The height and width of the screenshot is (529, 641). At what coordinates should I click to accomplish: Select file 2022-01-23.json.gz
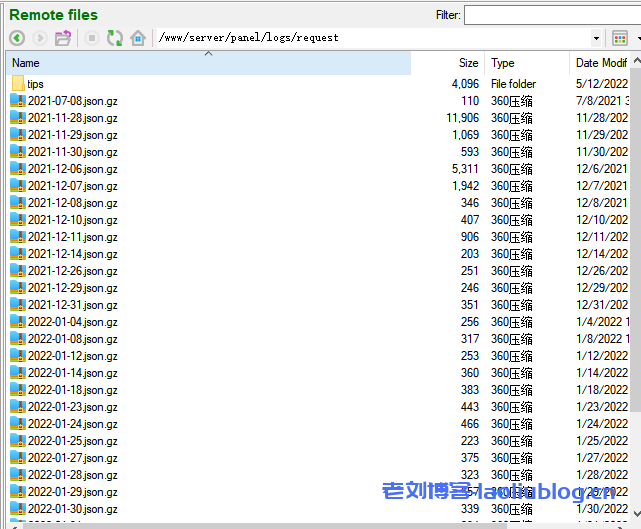point(72,407)
